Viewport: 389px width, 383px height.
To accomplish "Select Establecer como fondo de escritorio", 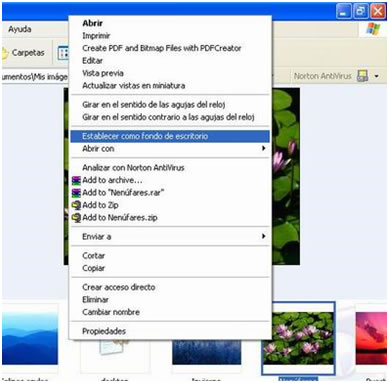I will pyautogui.click(x=170, y=136).
